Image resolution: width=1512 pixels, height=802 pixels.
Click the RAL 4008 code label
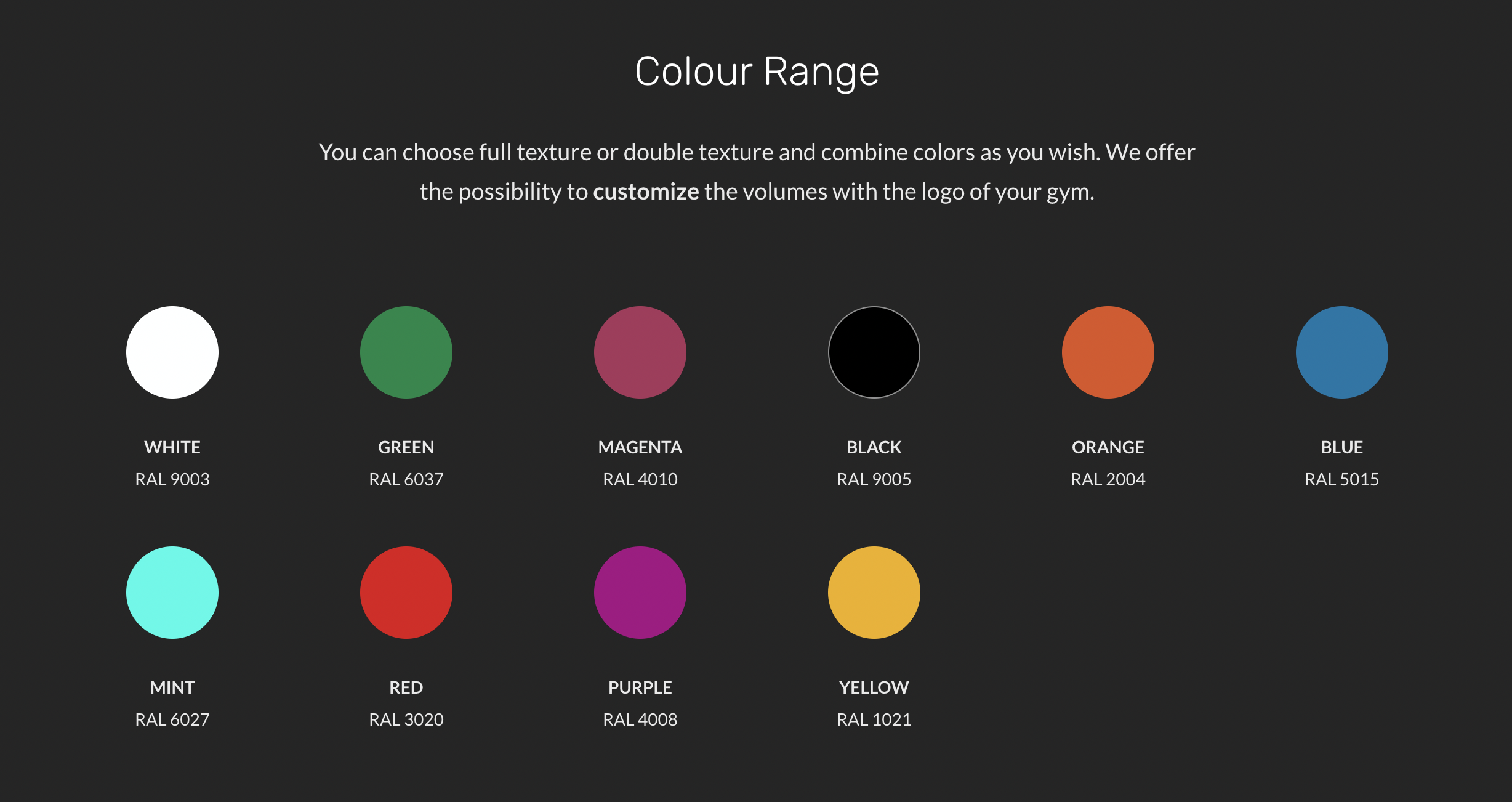(x=640, y=719)
